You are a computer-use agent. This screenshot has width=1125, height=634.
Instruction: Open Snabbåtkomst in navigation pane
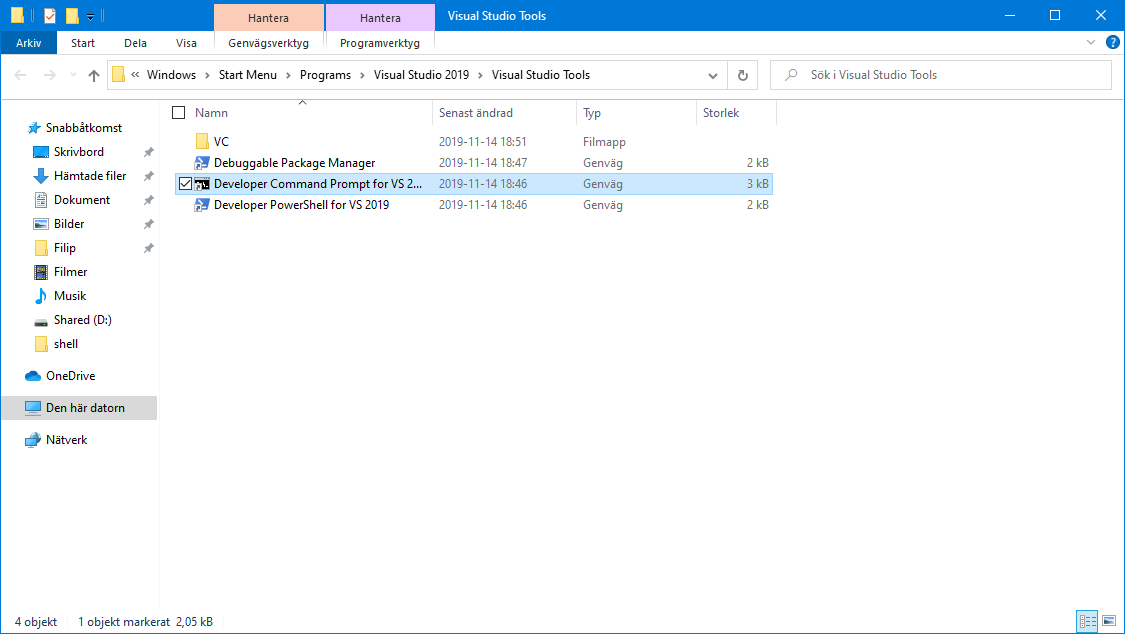(84, 128)
